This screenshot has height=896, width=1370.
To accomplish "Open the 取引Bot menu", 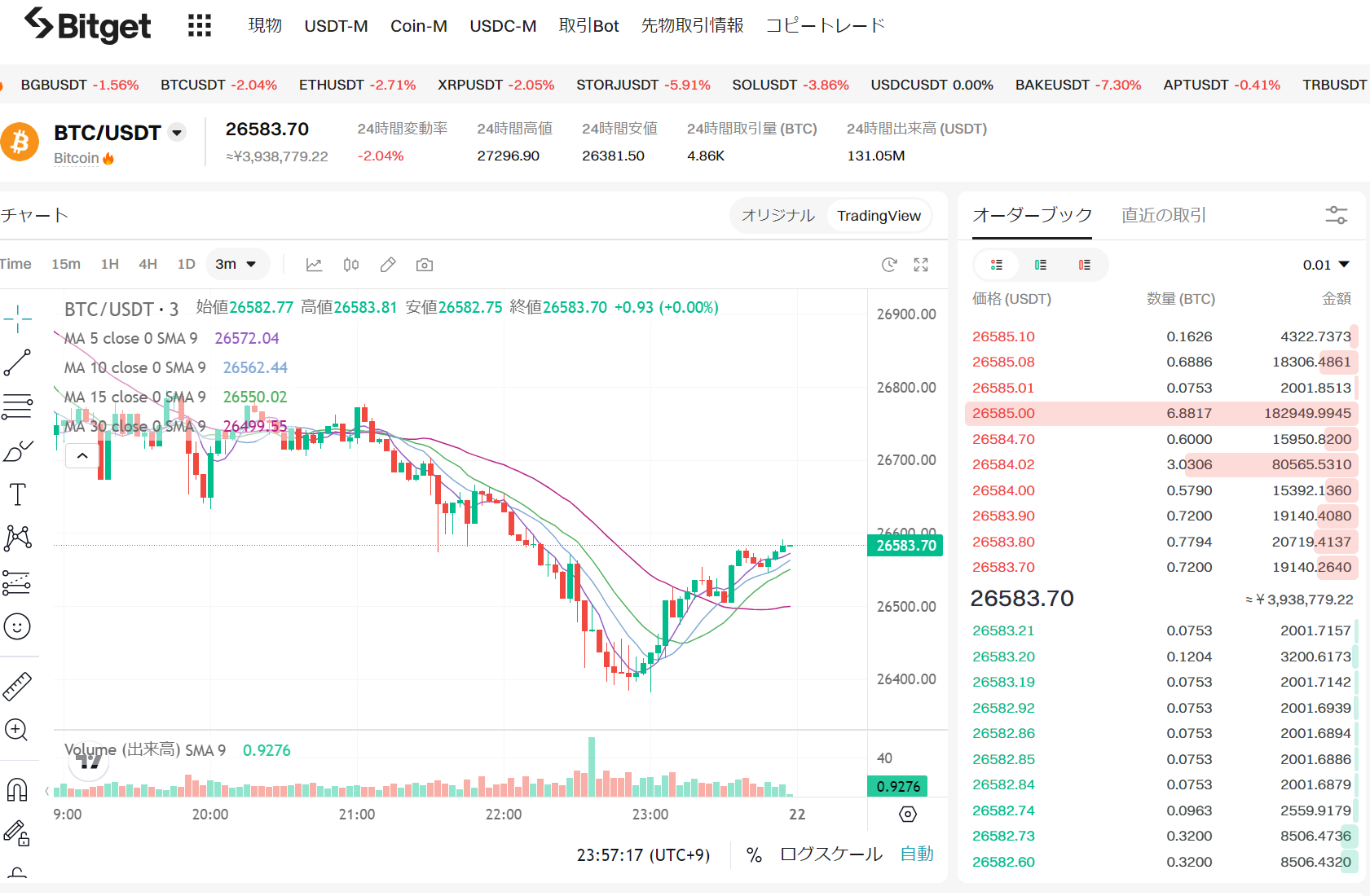I will (588, 26).
